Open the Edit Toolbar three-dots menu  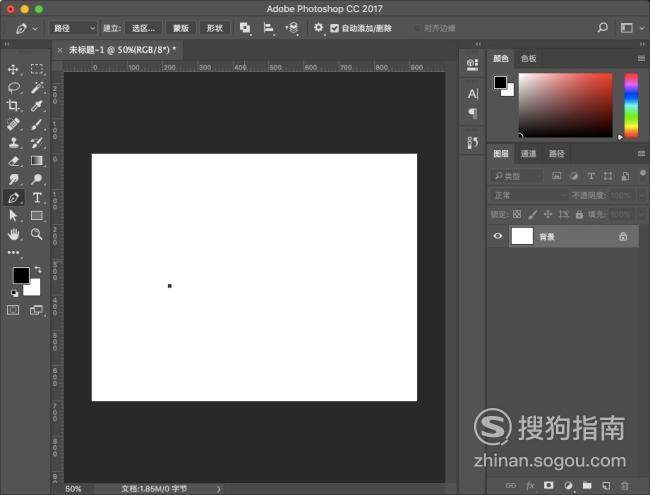(x=13, y=252)
